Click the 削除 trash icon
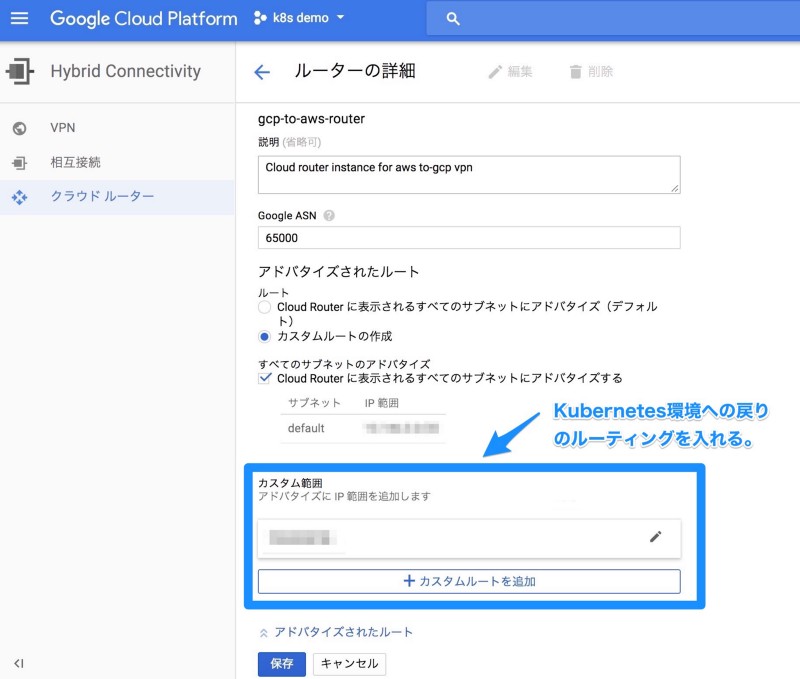 [576, 72]
